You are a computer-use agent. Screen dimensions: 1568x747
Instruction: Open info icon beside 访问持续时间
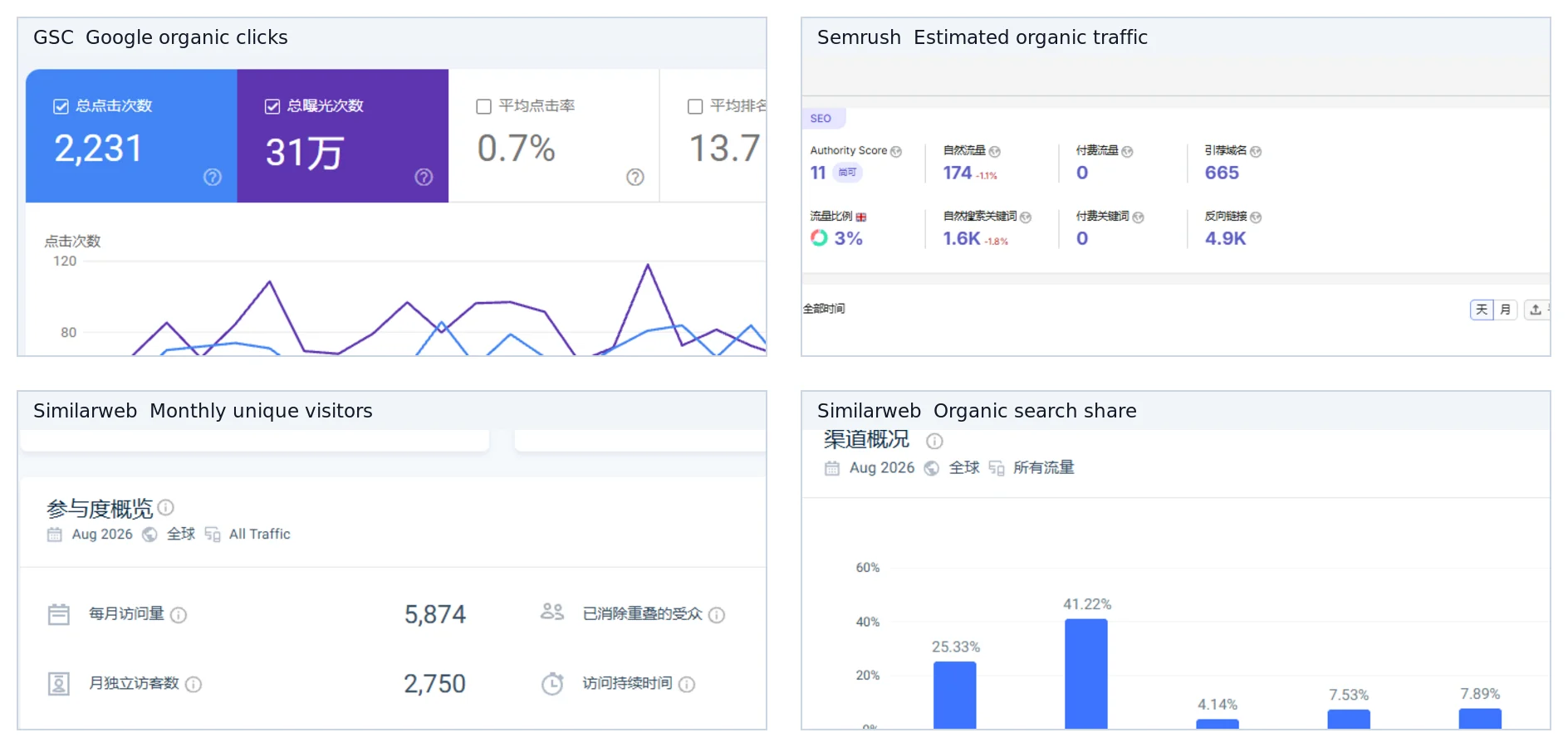point(687,685)
